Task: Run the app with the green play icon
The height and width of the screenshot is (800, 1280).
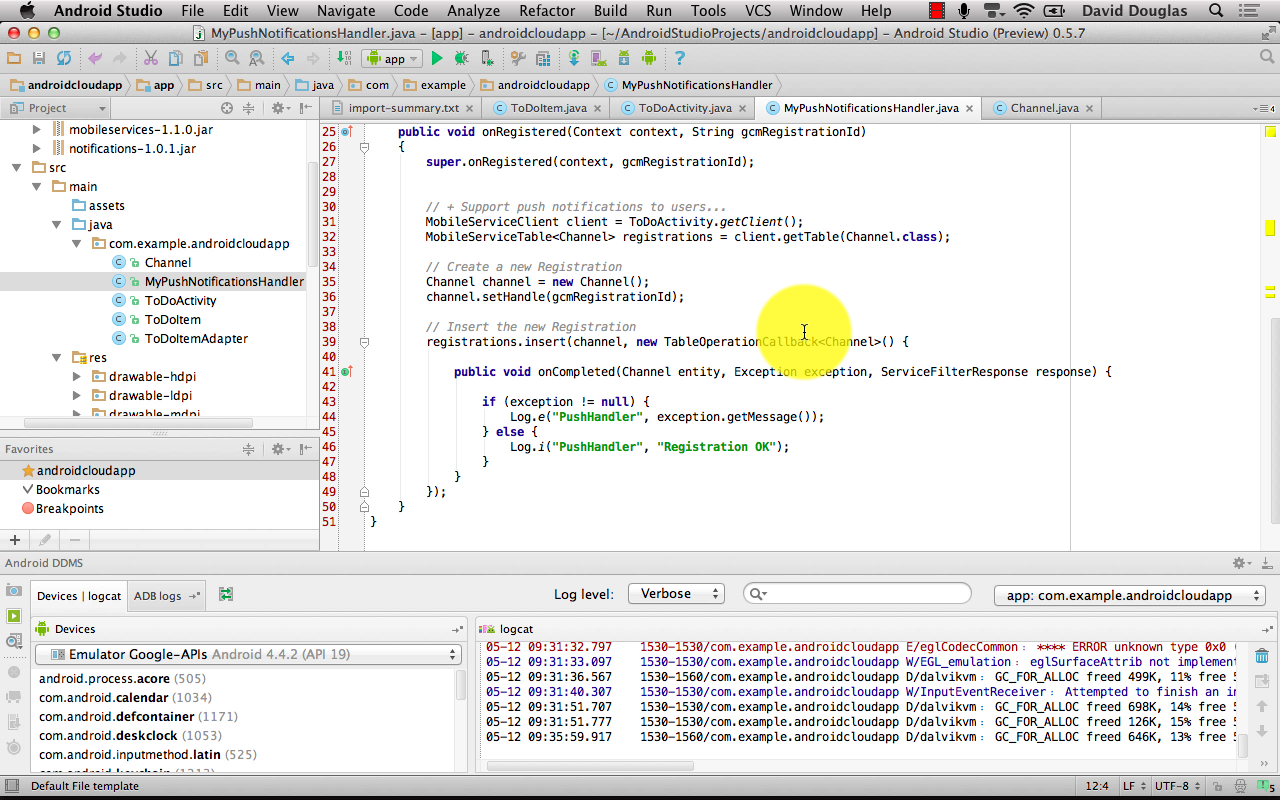Action: coord(436,58)
